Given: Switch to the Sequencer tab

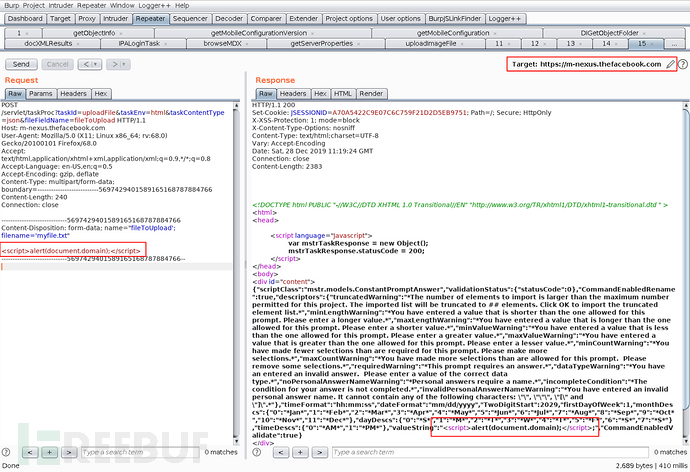Looking at the screenshot, I should (x=190, y=18).
